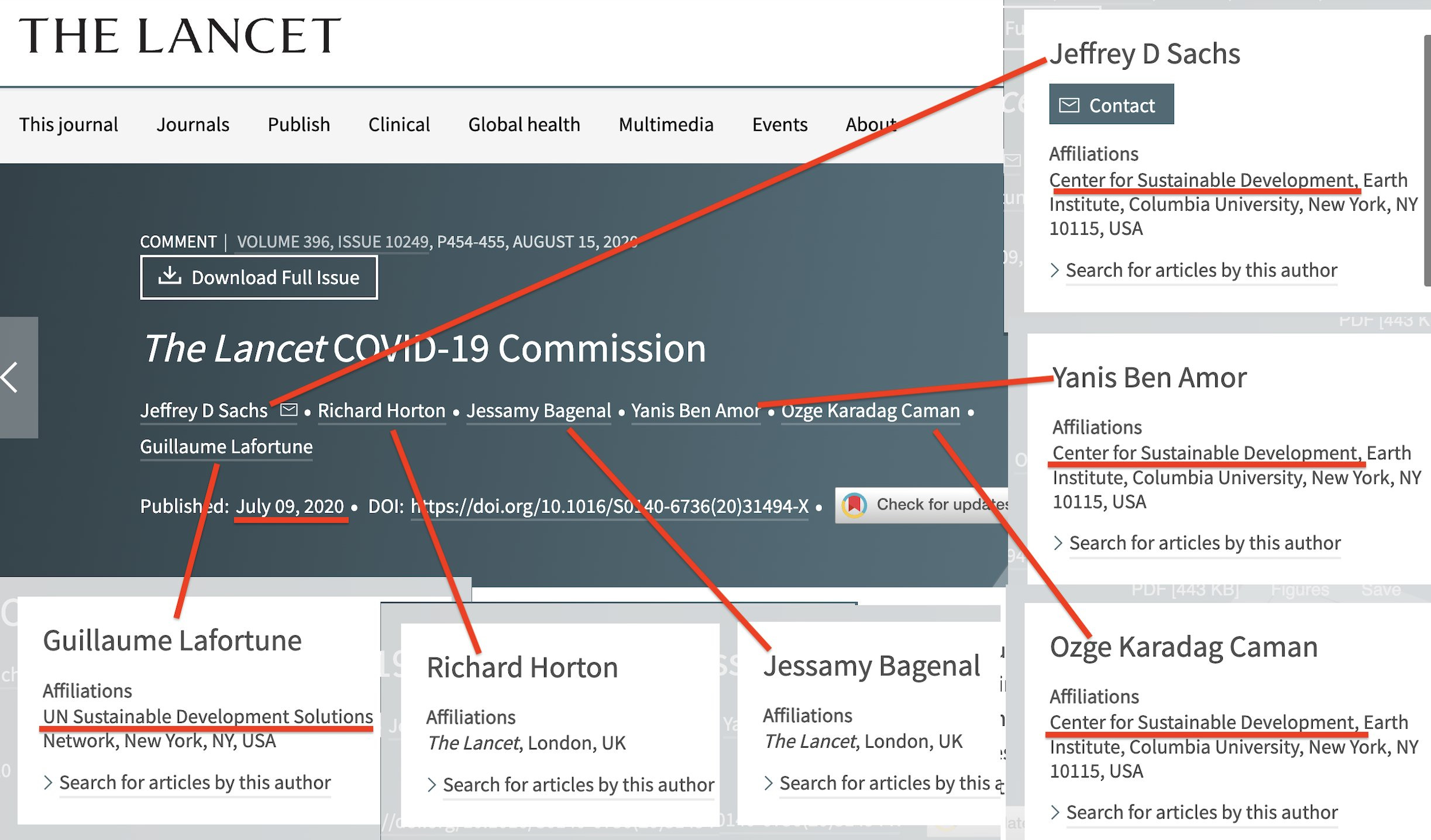Click Download Full Issue button

[259, 277]
